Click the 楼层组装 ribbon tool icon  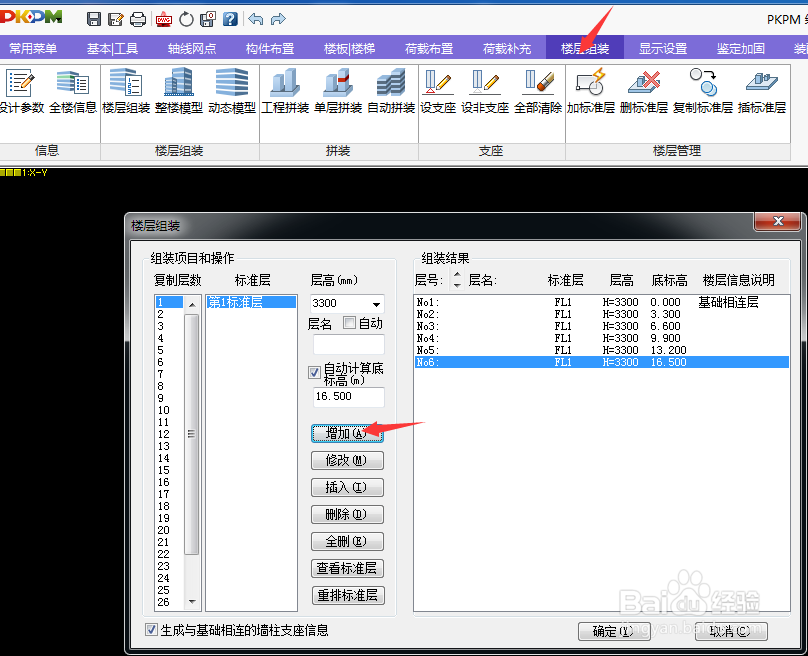(x=126, y=92)
